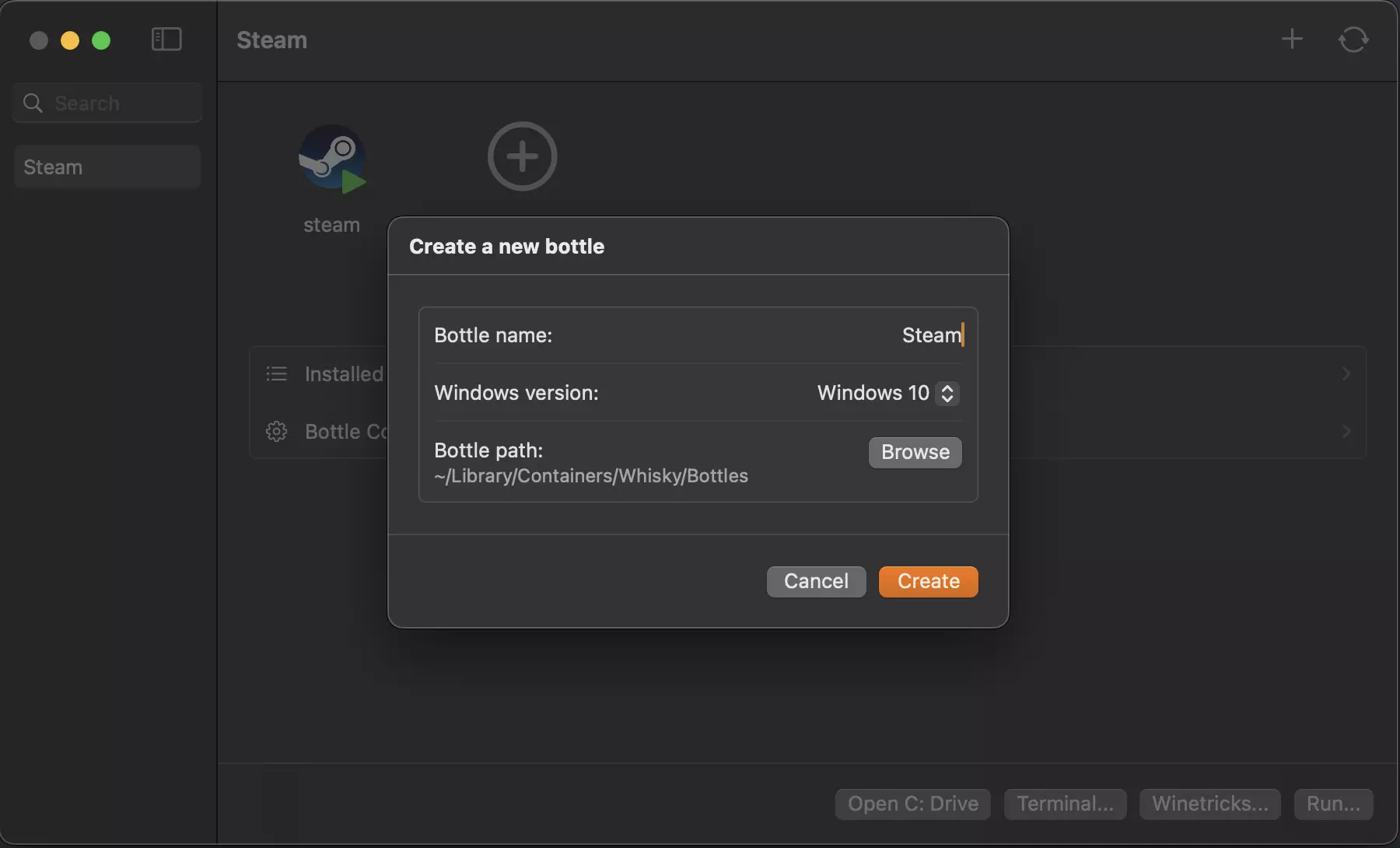Click the circled plus pin program icon
Image resolution: width=1400 pixels, height=848 pixels.
522,156
